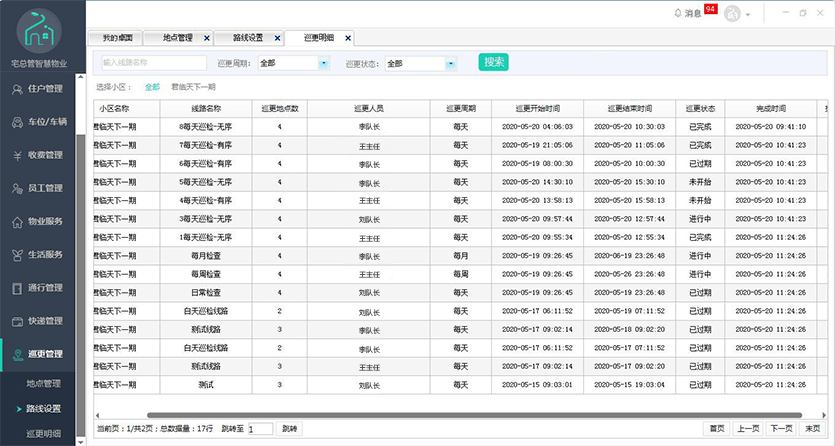
Task: Select the 收费管理 yen icon
Action: [x=18, y=156]
